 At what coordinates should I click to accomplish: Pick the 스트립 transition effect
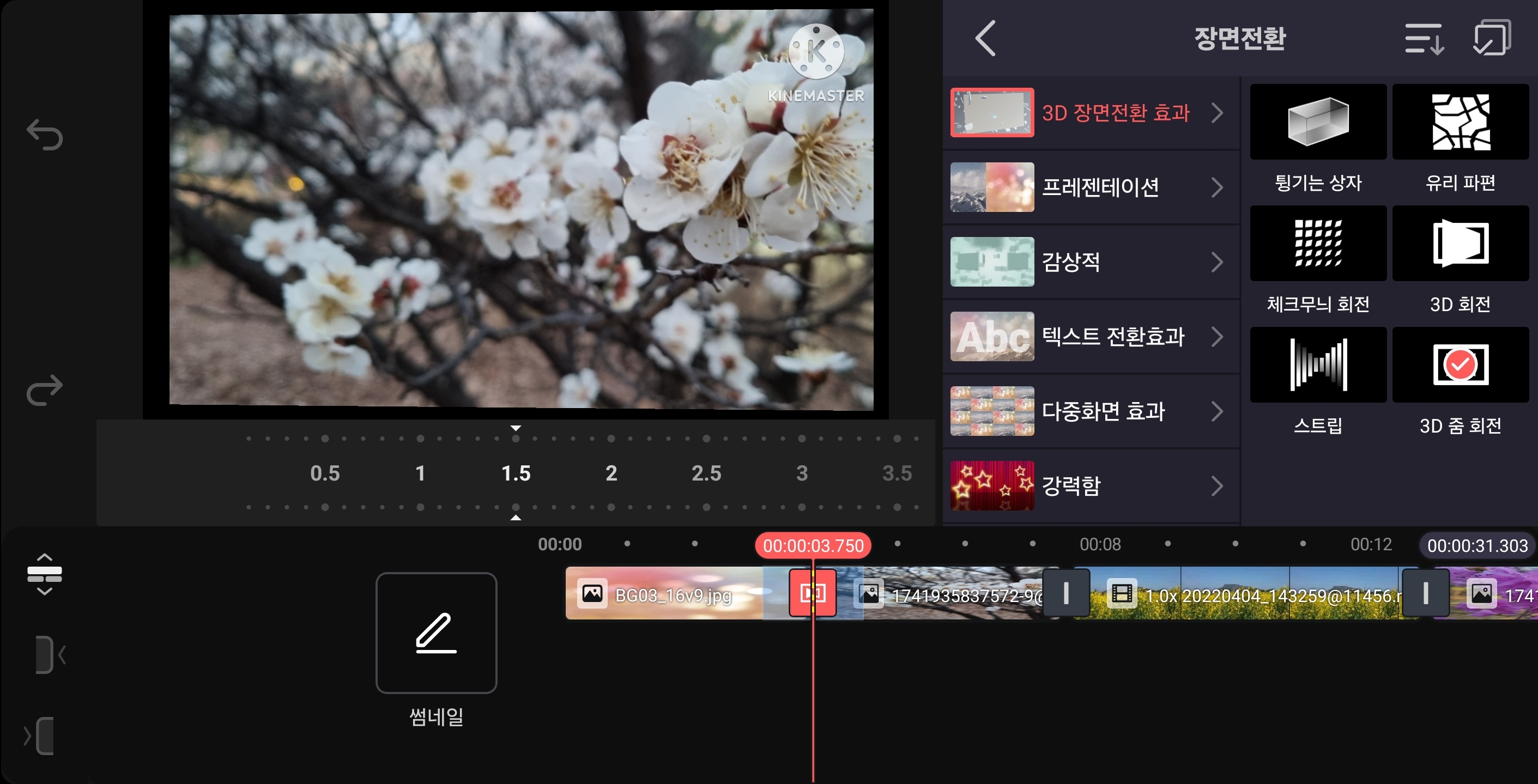tap(1318, 364)
